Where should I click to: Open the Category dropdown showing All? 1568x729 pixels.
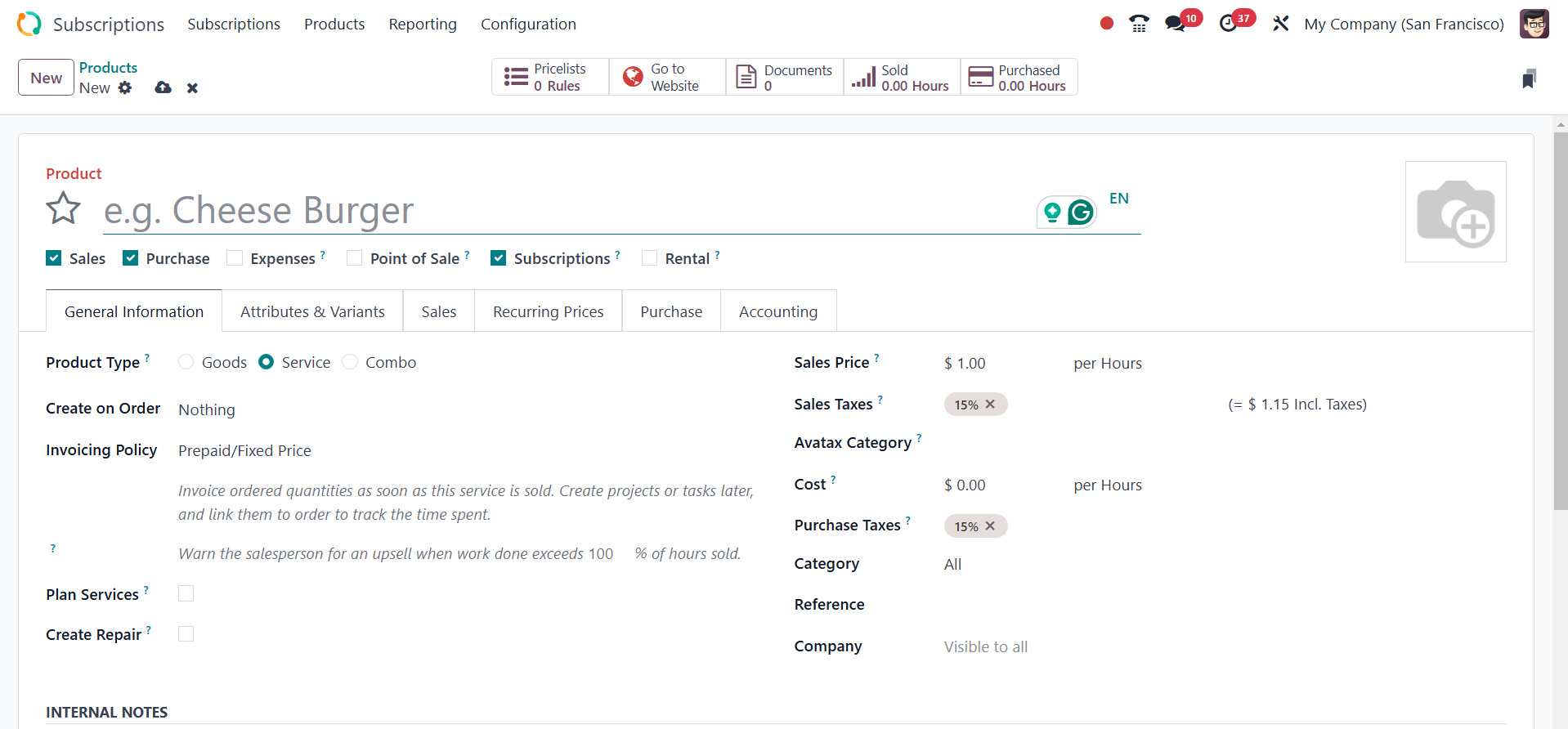tap(1063, 564)
